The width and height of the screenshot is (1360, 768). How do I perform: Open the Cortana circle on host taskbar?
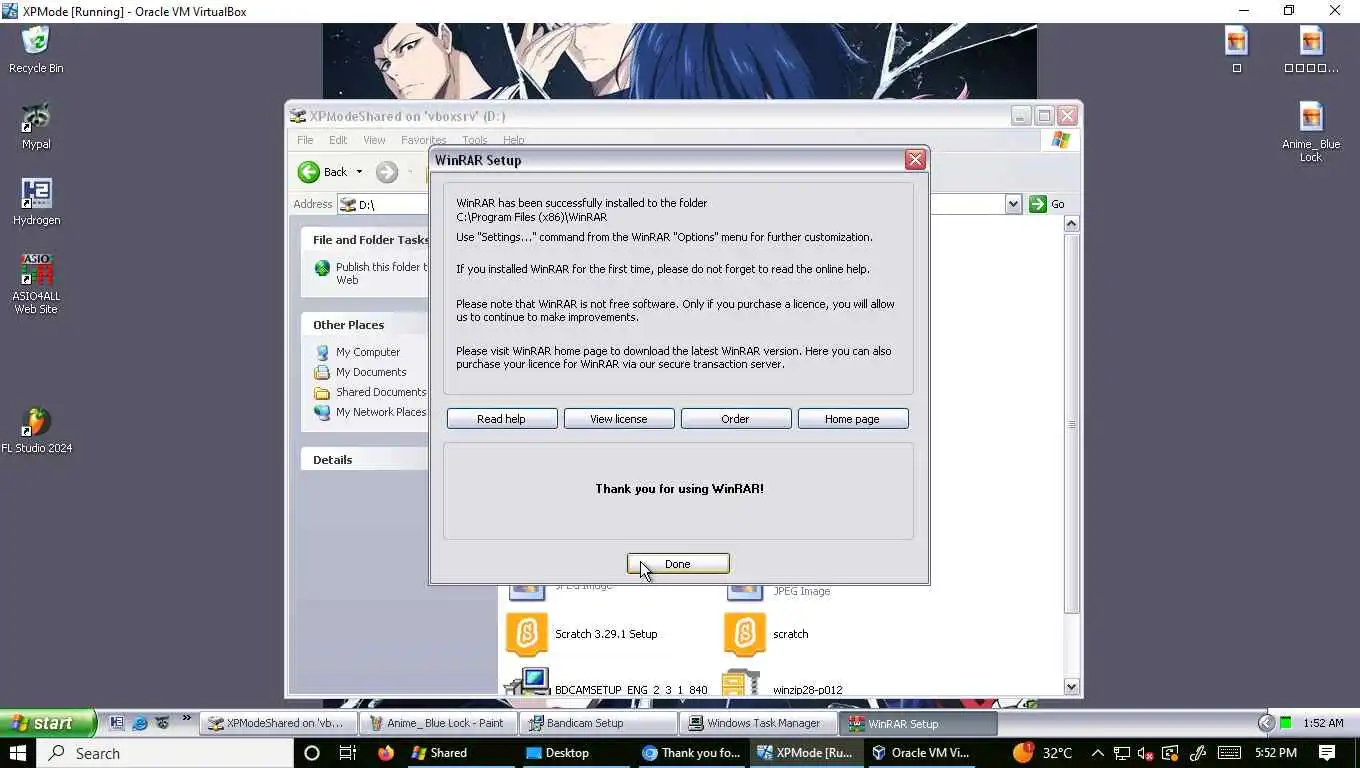[310, 753]
